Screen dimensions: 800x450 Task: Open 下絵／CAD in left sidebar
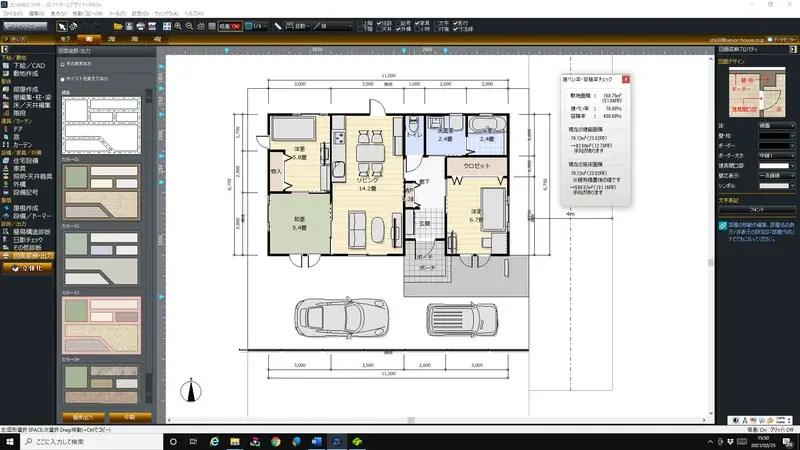[x=29, y=66]
